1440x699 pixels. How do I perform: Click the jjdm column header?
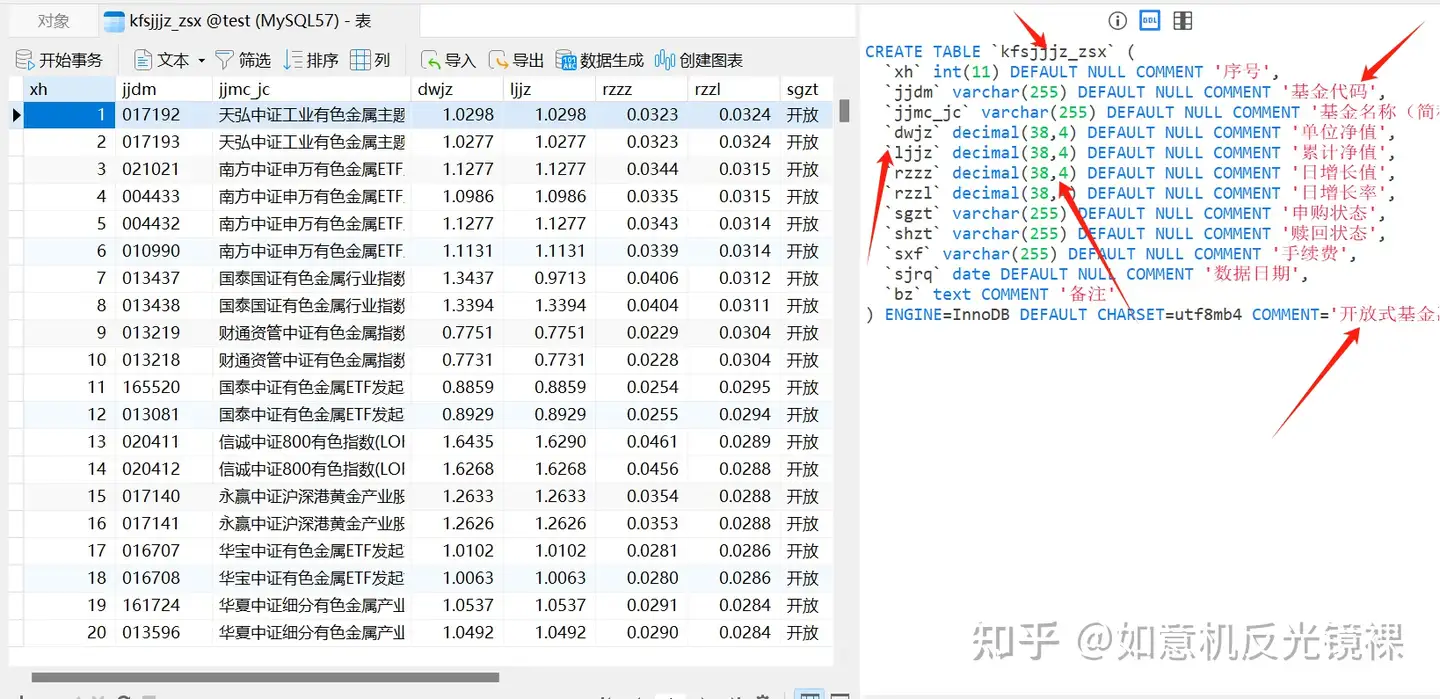click(x=163, y=89)
